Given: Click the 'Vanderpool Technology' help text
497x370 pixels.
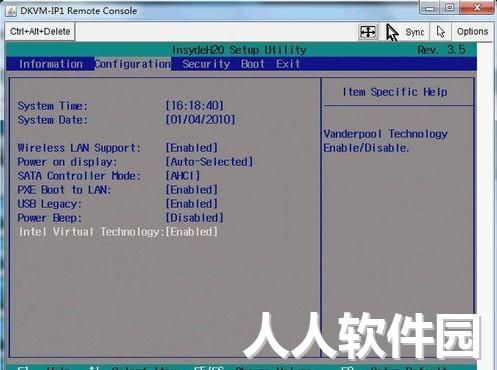Looking at the screenshot, I should pos(386,134).
